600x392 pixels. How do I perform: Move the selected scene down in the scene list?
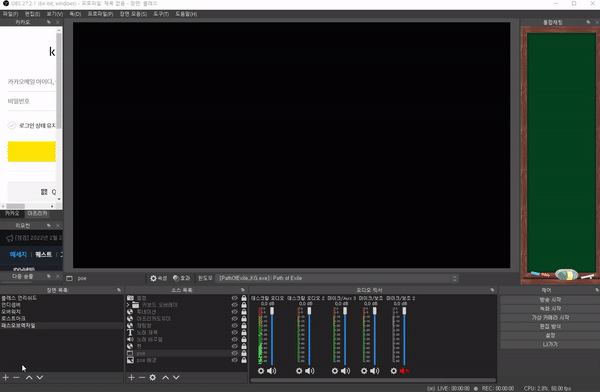coord(40,377)
